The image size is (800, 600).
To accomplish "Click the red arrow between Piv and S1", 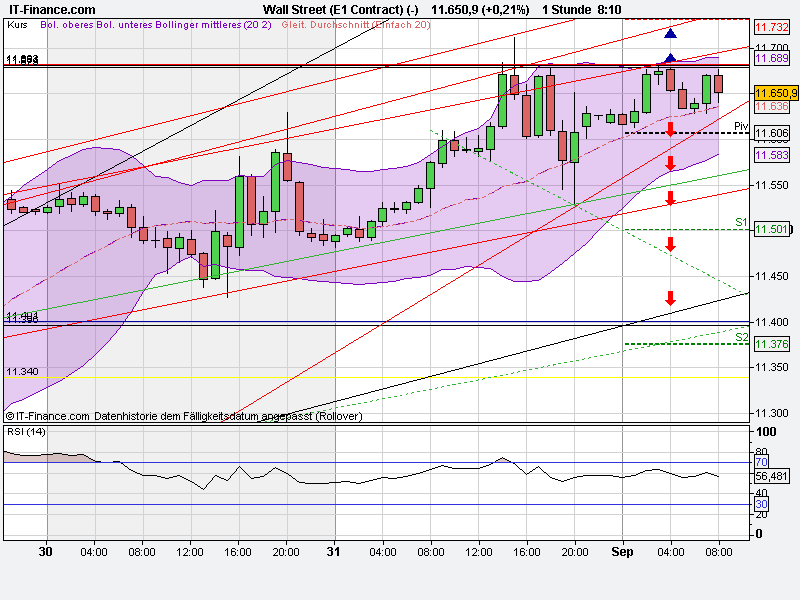I will pyautogui.click(x=668, y=165).
